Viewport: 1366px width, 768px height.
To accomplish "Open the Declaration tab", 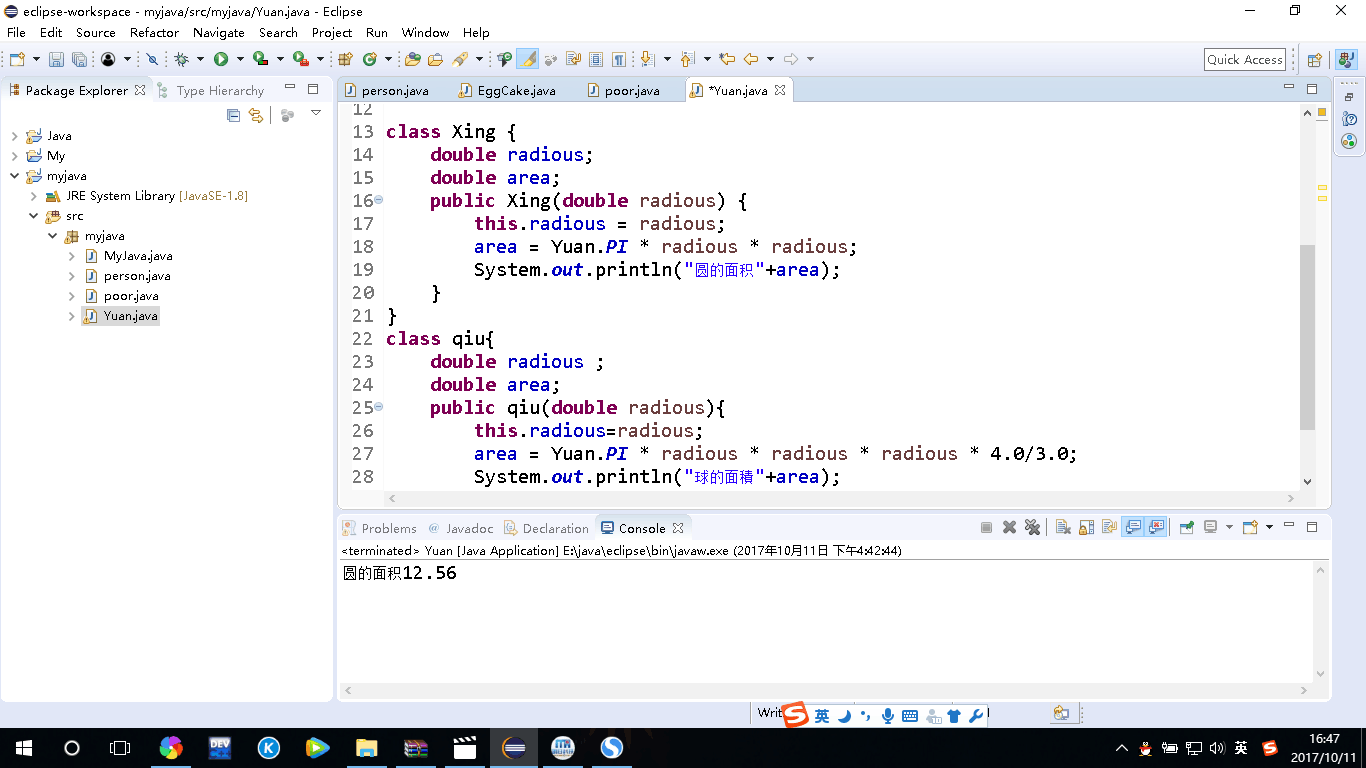I will [546, 528].
